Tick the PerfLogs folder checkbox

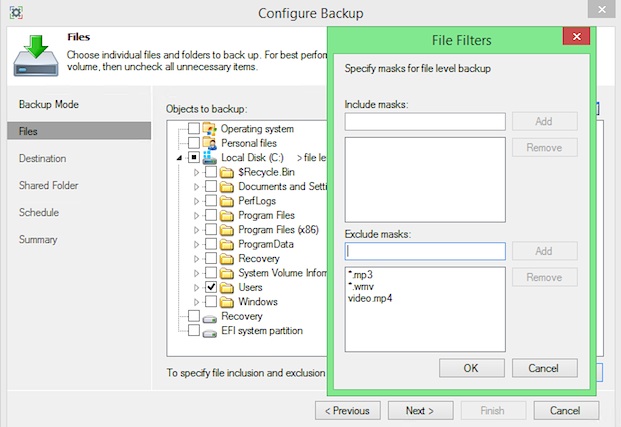211,201
